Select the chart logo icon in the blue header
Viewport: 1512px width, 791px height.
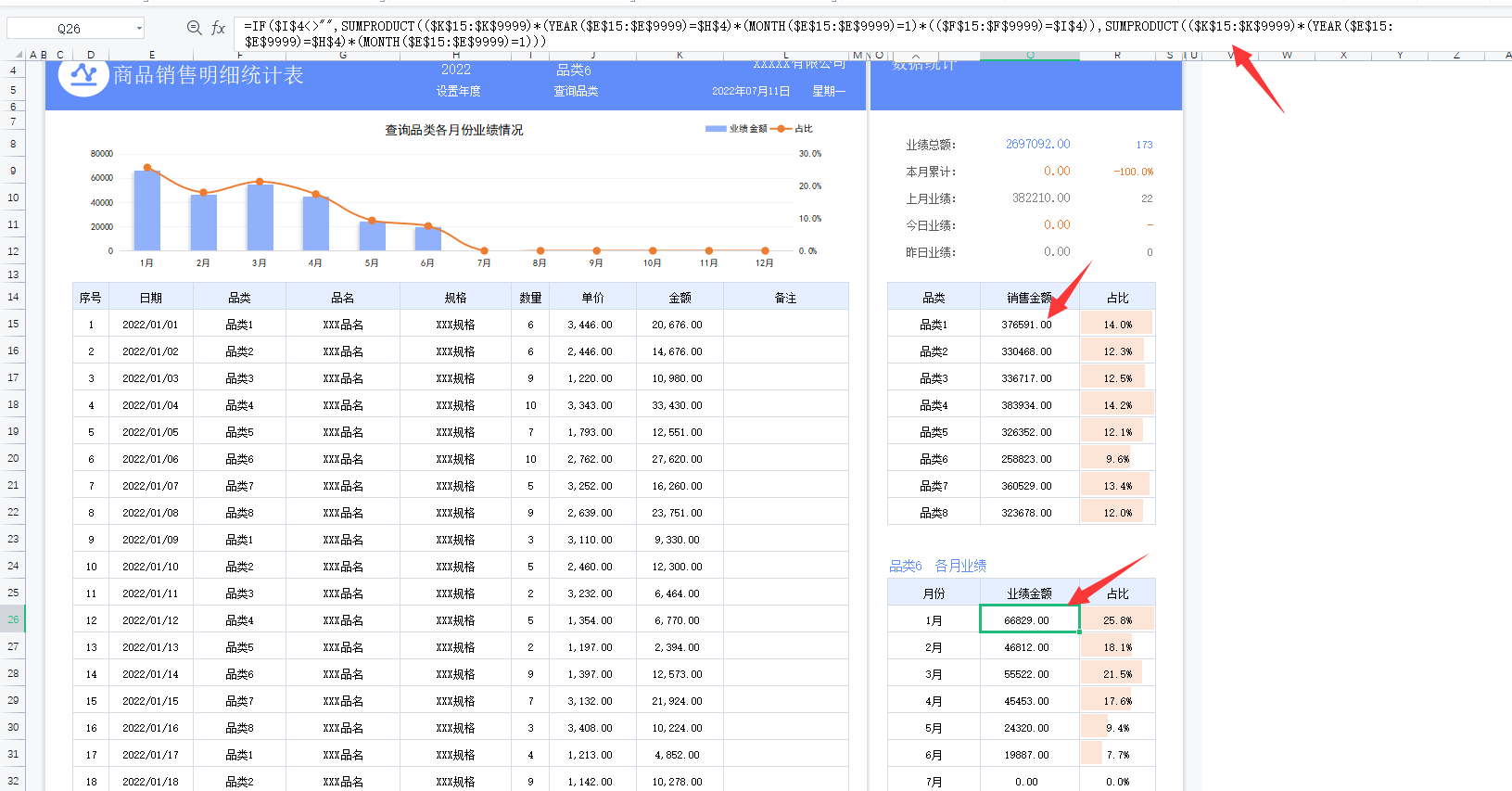[x=83, y=75]
